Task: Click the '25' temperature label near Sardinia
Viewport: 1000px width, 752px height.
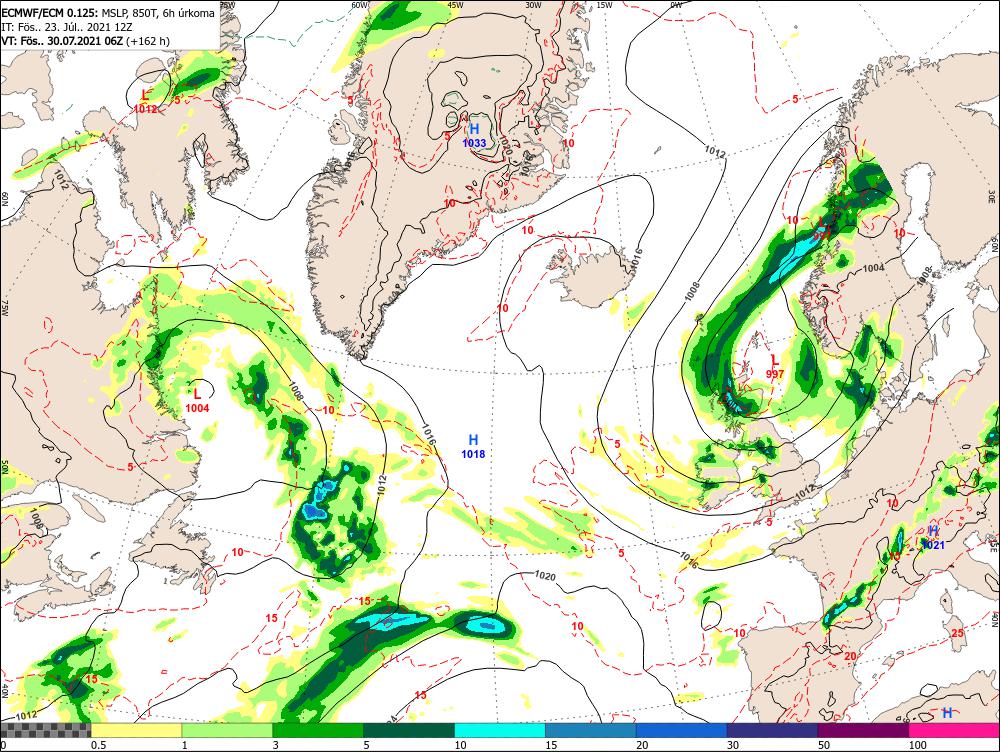Action: tap(957, 633)
